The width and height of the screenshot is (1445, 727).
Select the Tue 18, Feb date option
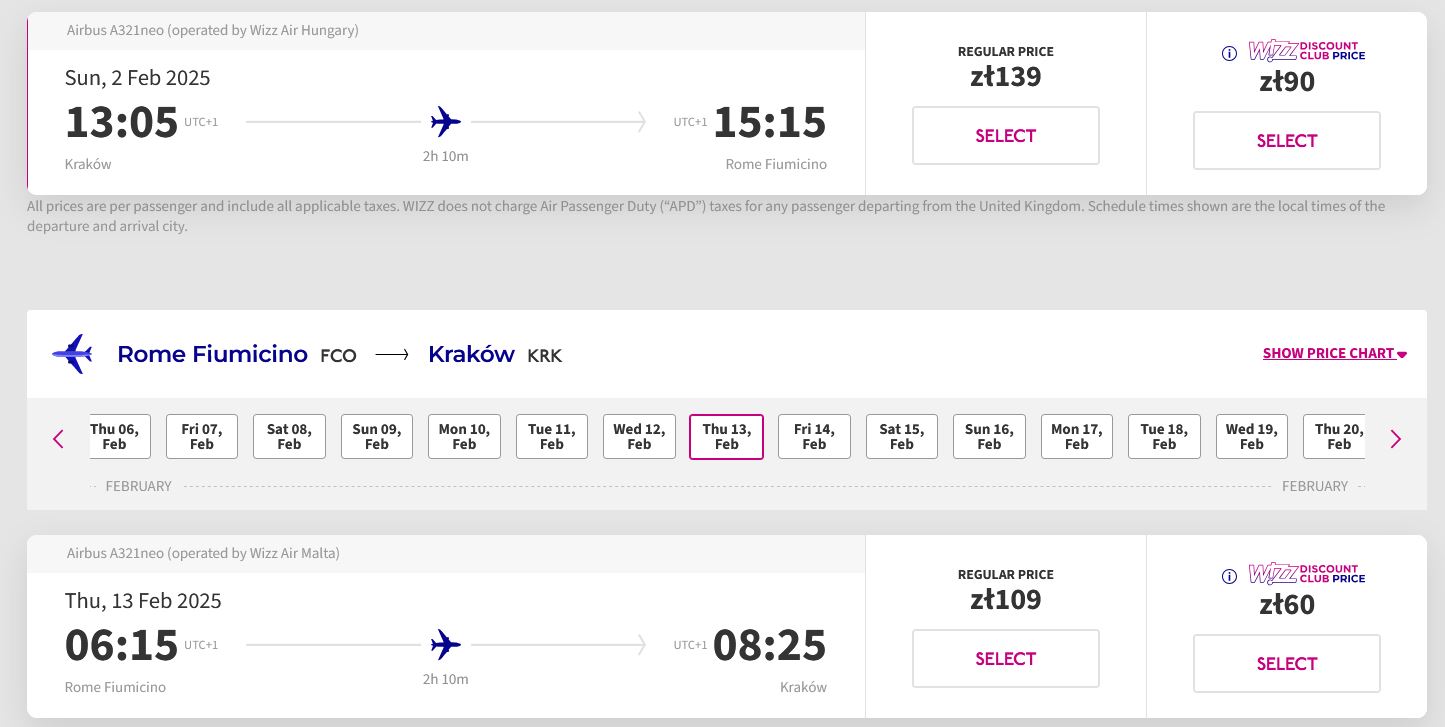pyautogui.click(x=1164, y=437)
